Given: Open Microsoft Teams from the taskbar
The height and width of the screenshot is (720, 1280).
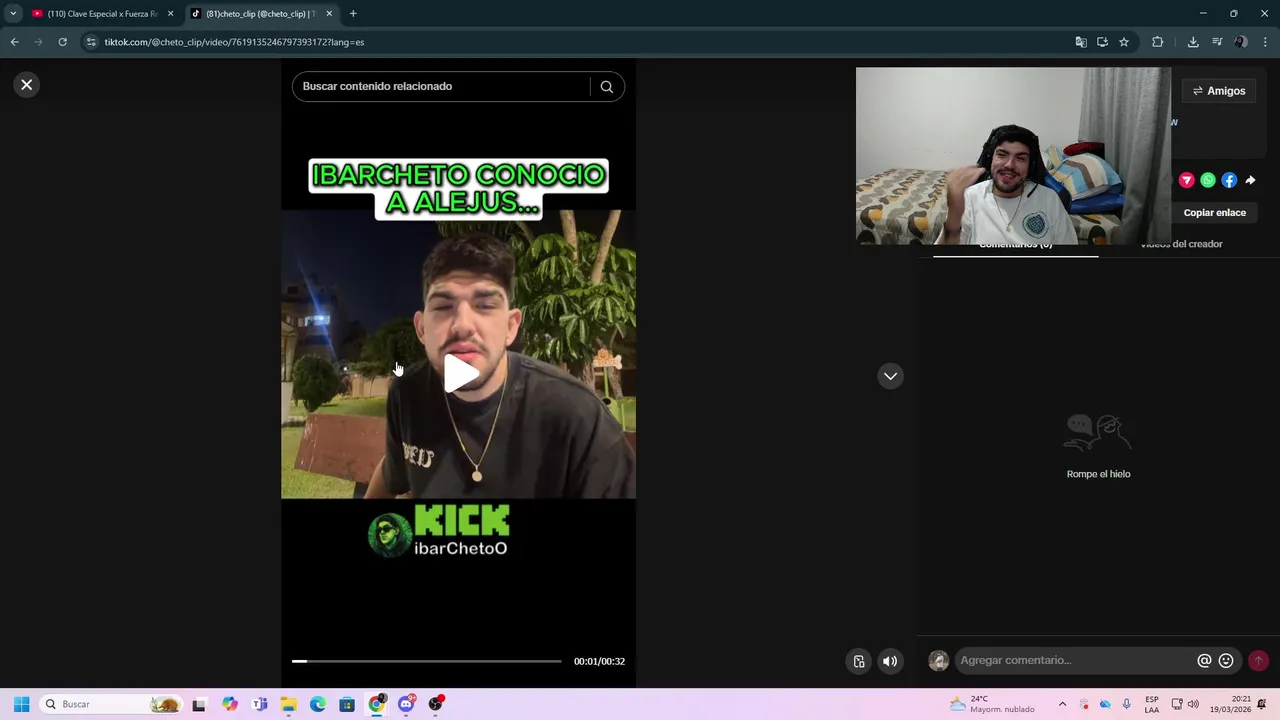Looking at the screenshot, I should click(x=260, y=704).
